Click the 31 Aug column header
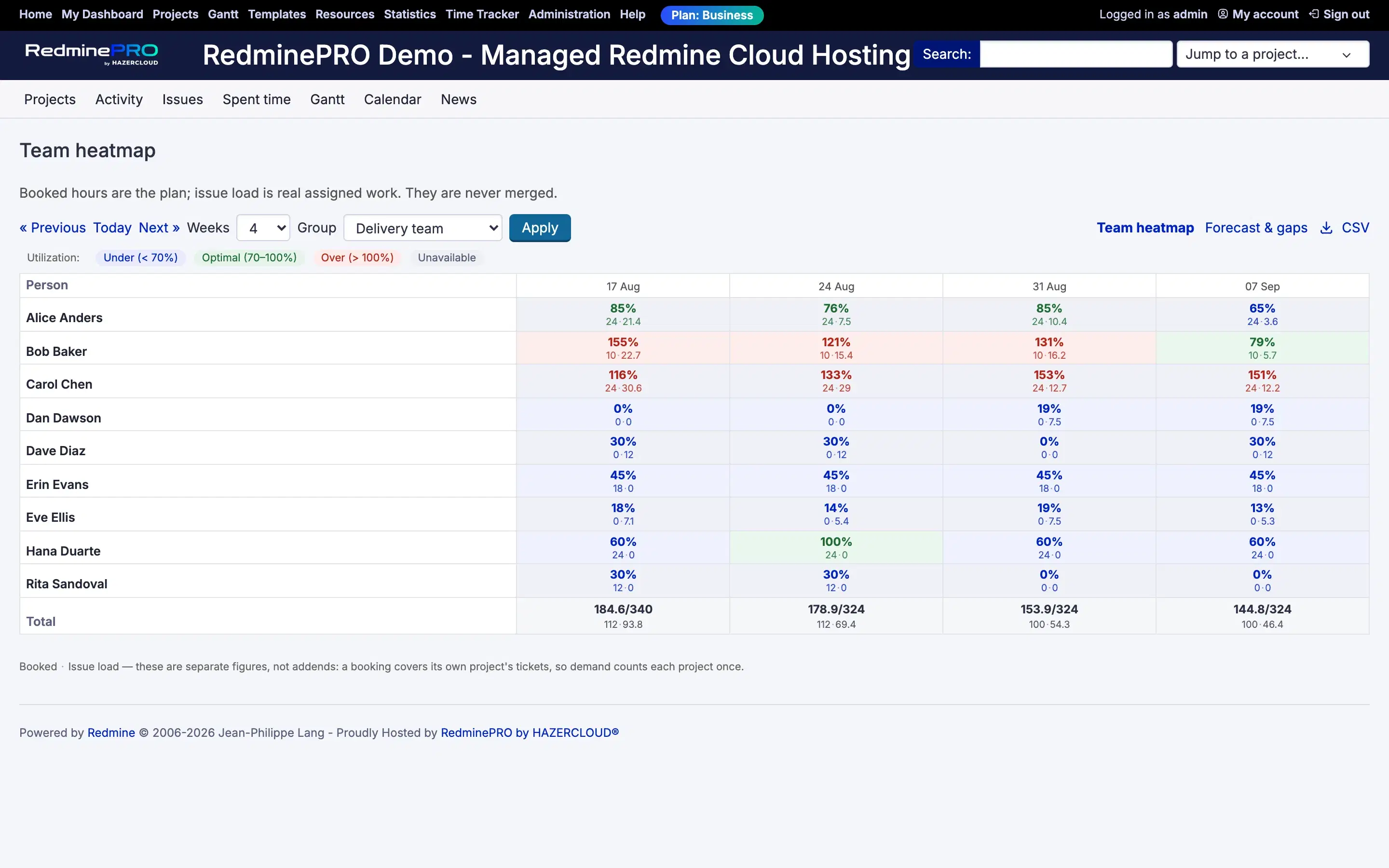 coord(1049,286)
